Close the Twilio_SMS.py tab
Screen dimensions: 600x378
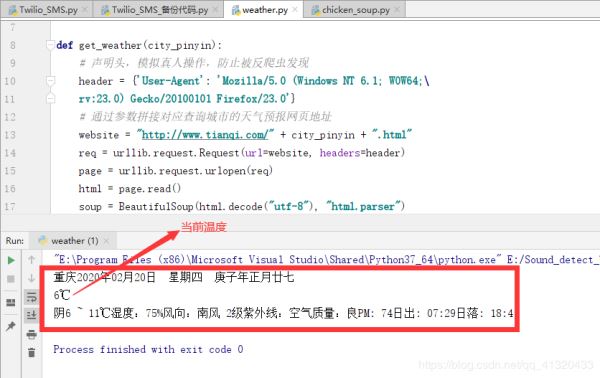pos(85,10)
